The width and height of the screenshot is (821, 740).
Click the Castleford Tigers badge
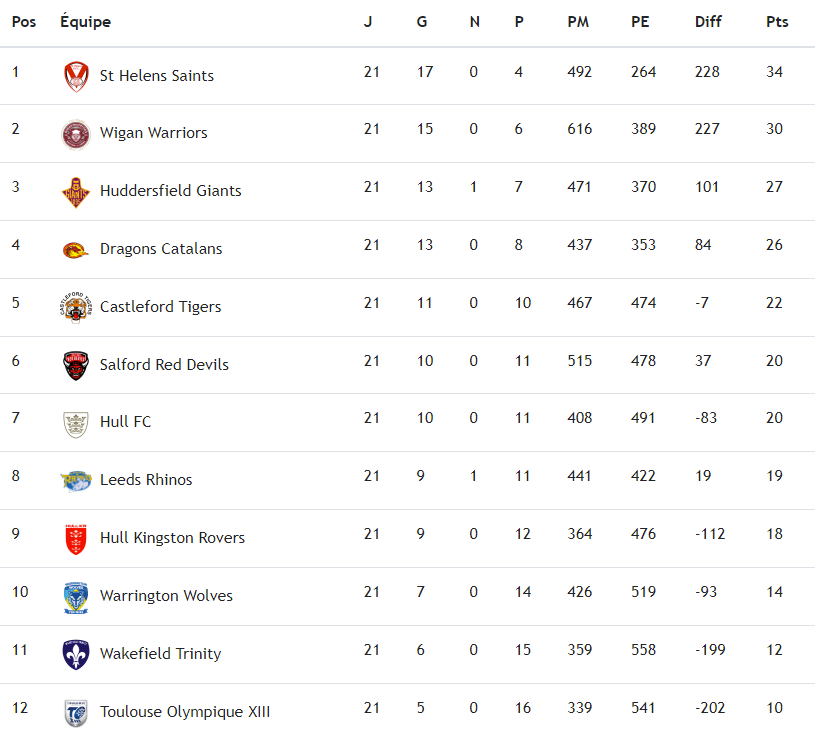point(76,307)
